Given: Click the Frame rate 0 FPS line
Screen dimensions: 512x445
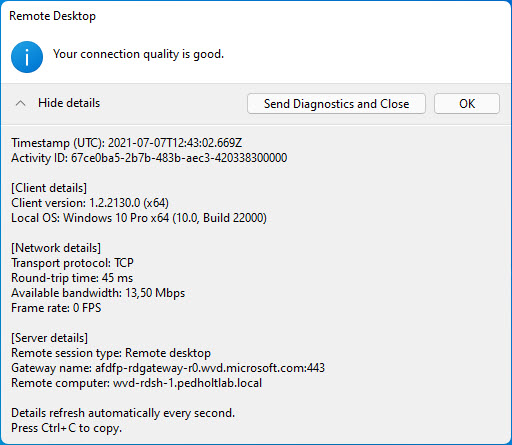Looking at the screenshot, I should pyautogui.click(x=56, y=308).
